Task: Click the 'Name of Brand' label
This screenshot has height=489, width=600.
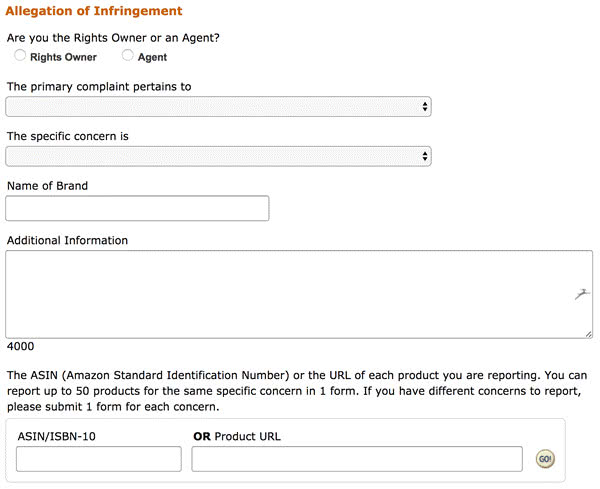Action: click(x=47, y=185)
